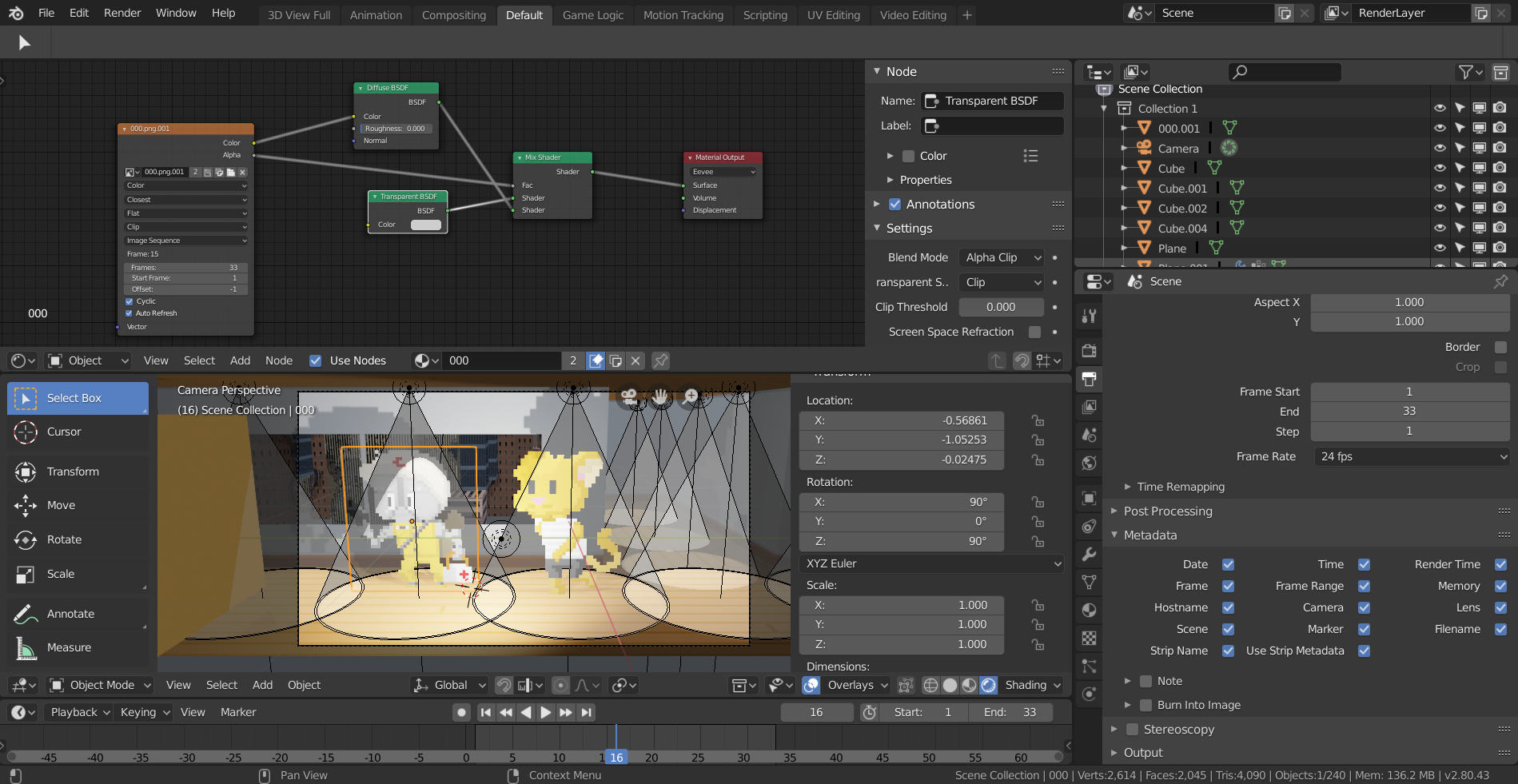Choose the Annotate tool
1518x784 pixels.
(x=78, y=614)
